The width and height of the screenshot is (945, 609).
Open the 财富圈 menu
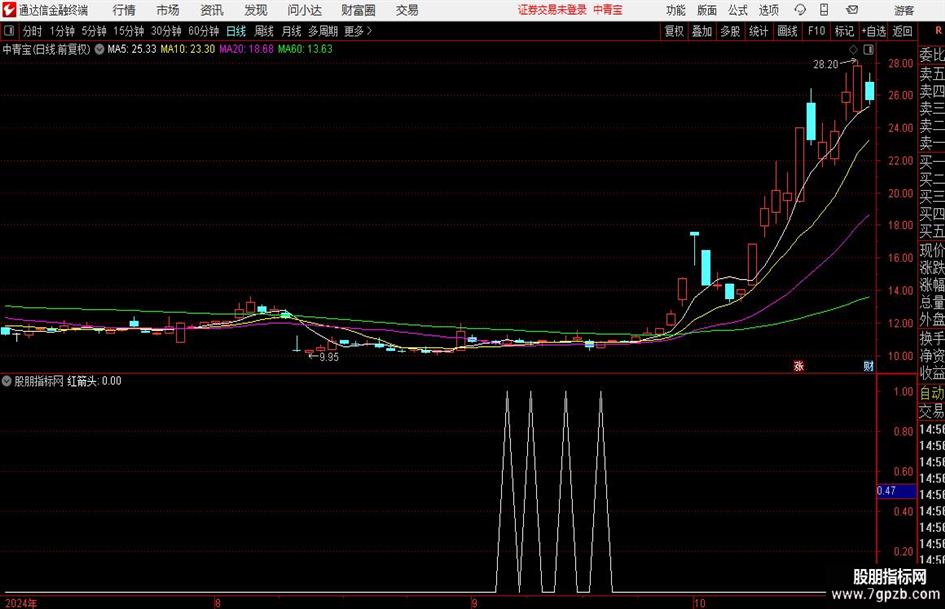pyautogui.click(x=358, y=10)
